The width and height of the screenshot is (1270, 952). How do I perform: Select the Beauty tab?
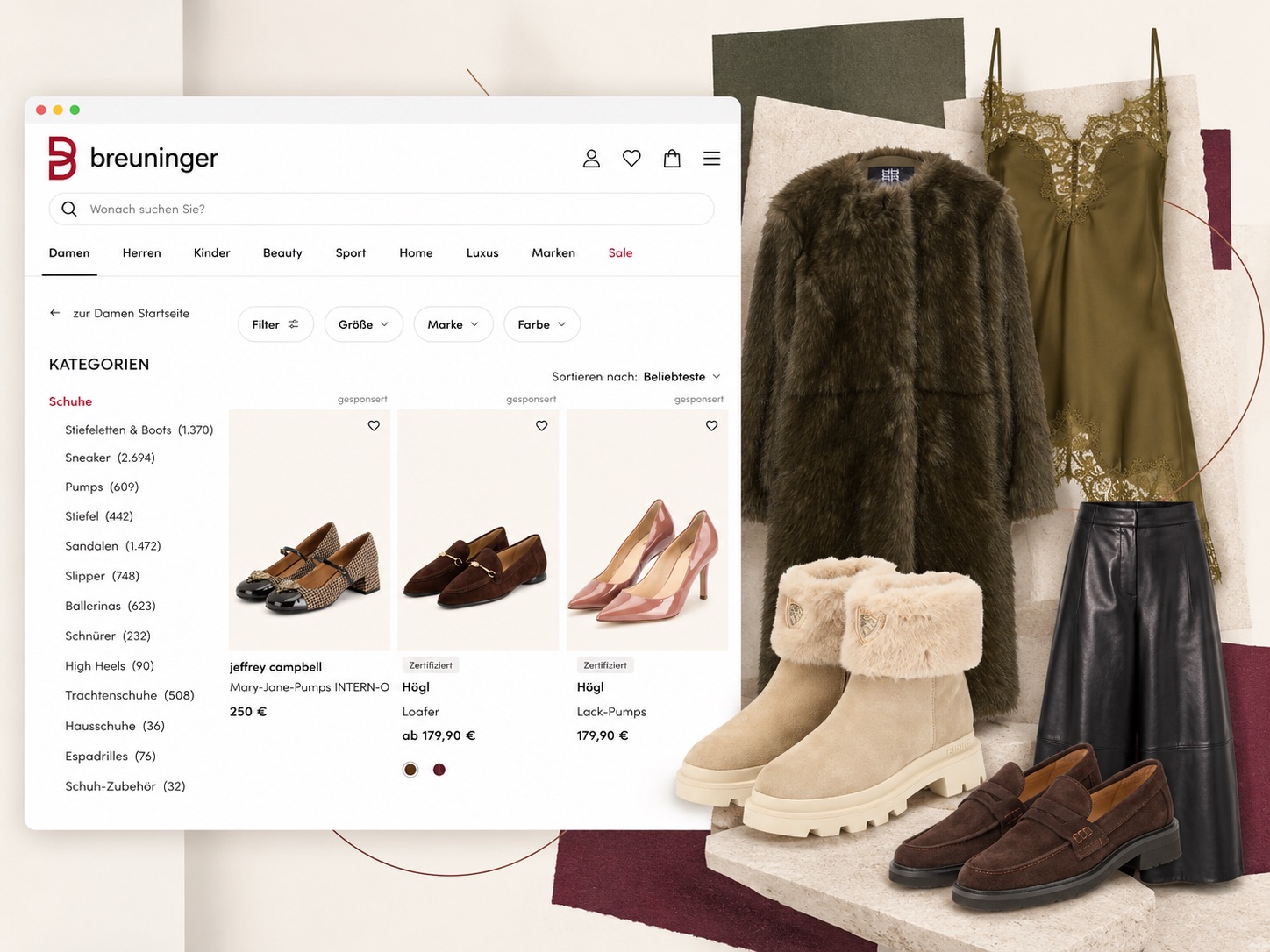282,252
